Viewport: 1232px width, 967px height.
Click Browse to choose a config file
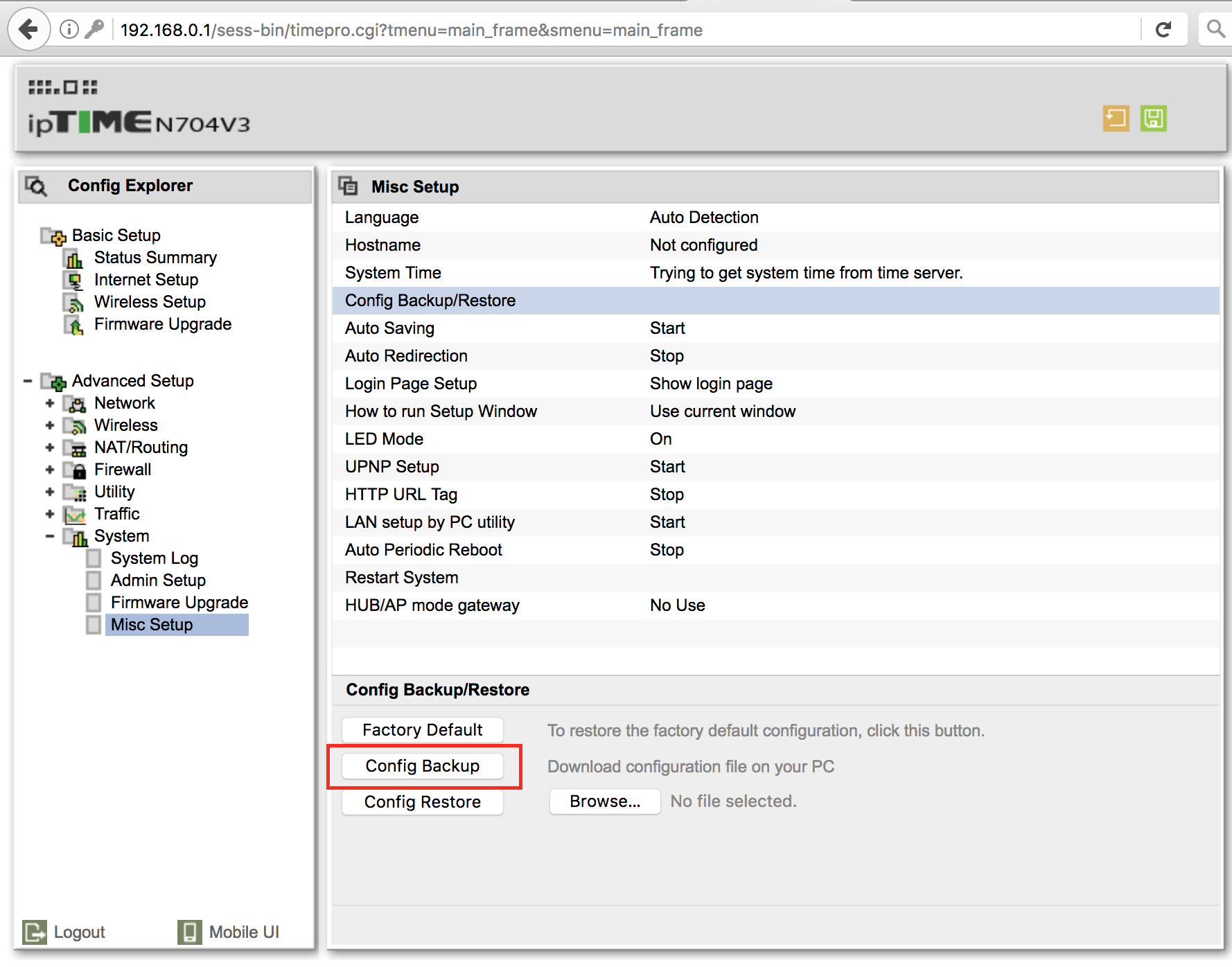(605, 801)
